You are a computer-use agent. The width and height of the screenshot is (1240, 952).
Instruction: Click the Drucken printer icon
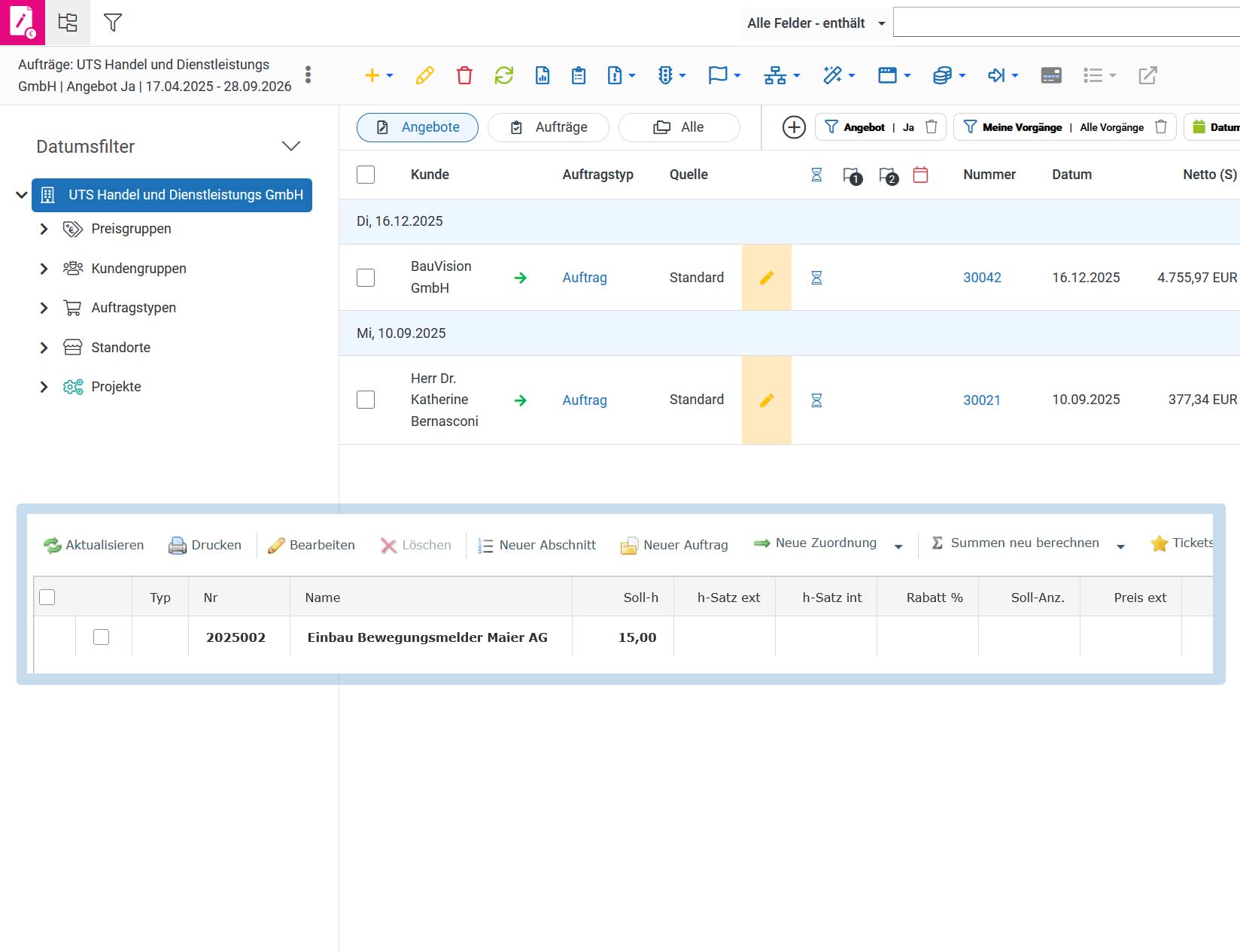178,546
